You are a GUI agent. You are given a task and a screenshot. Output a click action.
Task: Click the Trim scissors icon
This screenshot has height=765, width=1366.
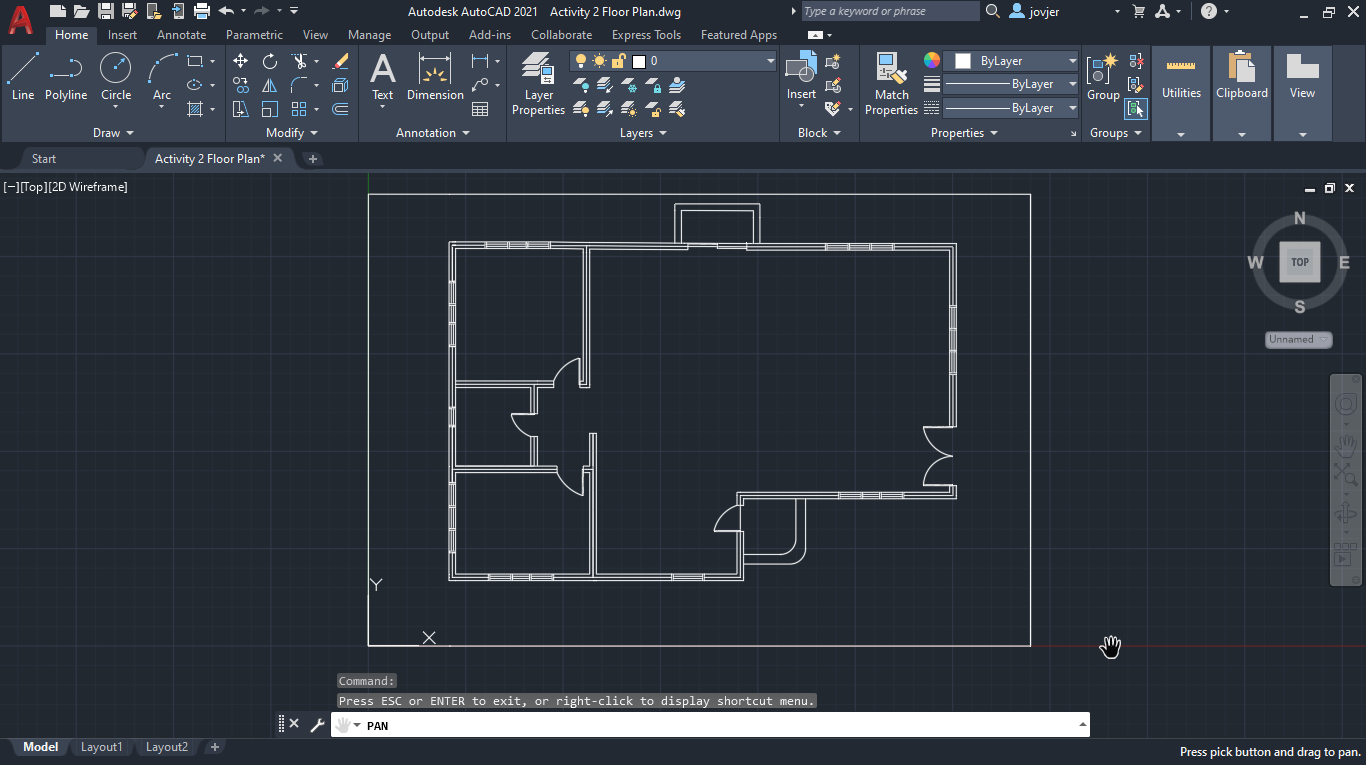(299, 61)
